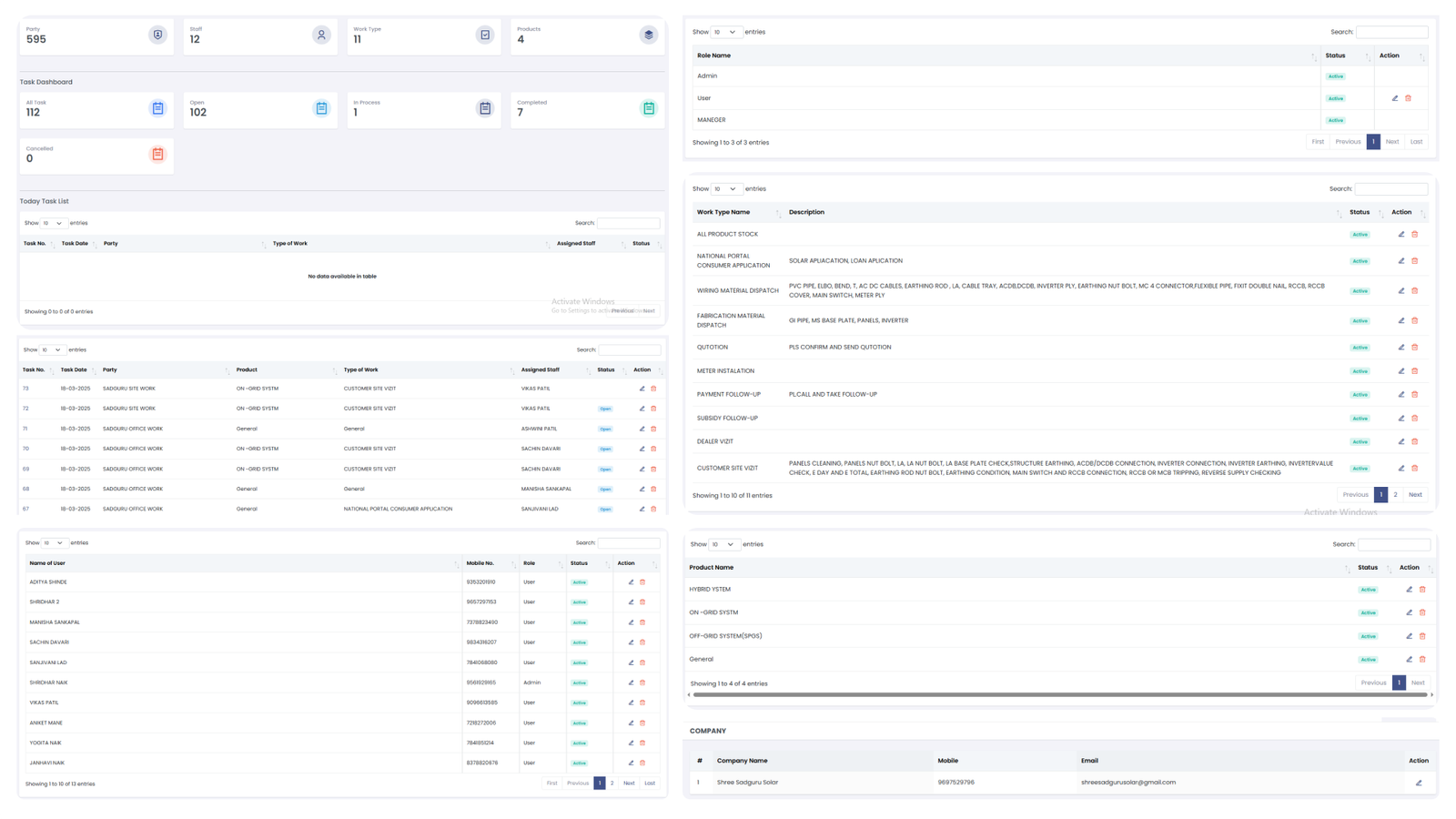Click Previous in the work types pagination

tap(1355, 495)
